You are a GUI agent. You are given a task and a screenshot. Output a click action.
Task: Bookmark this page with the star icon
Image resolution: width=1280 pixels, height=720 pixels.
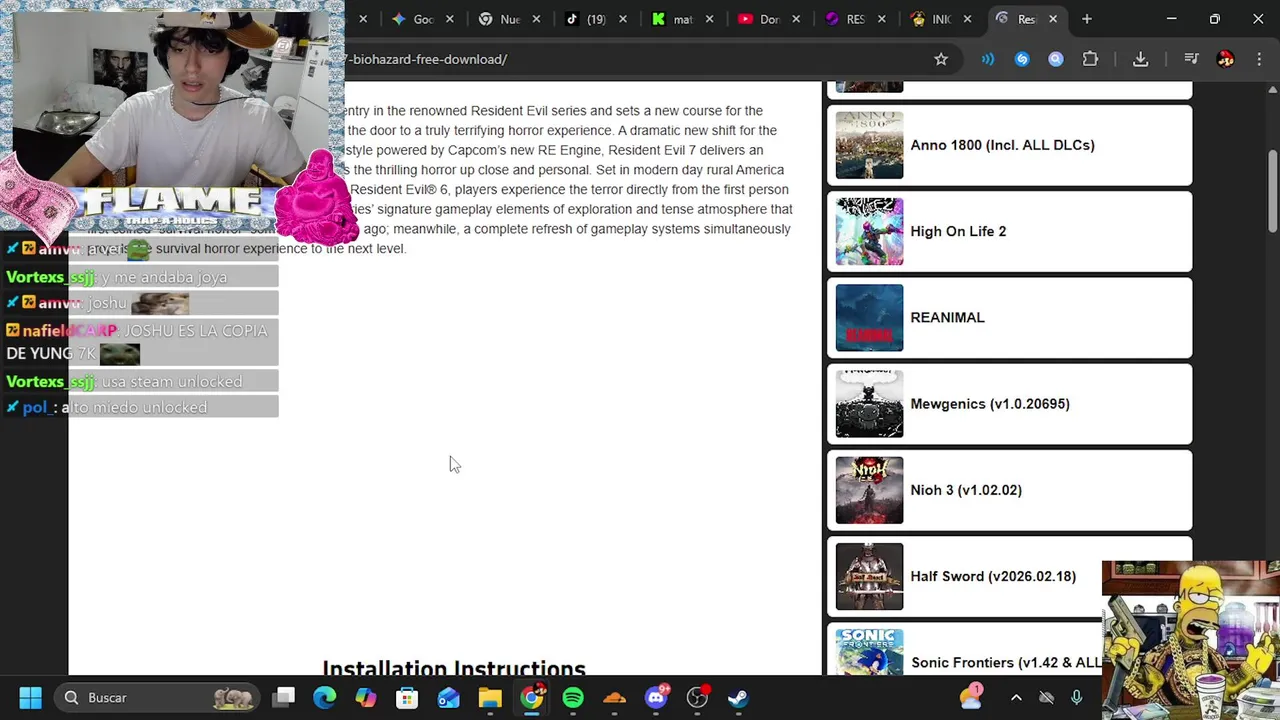(x=941, y=59)
